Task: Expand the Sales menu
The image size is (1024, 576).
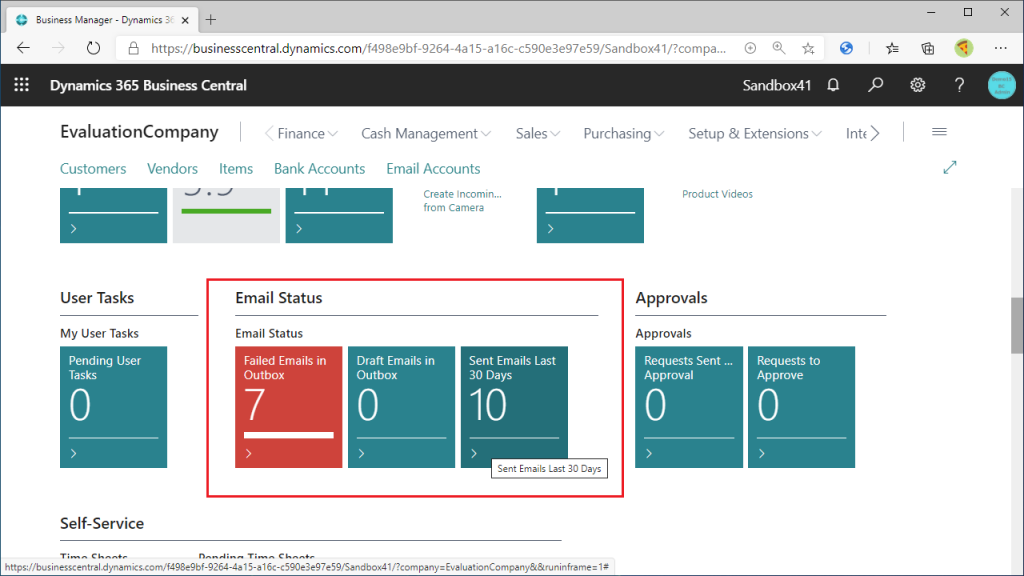Action: [x=537, y=133]
